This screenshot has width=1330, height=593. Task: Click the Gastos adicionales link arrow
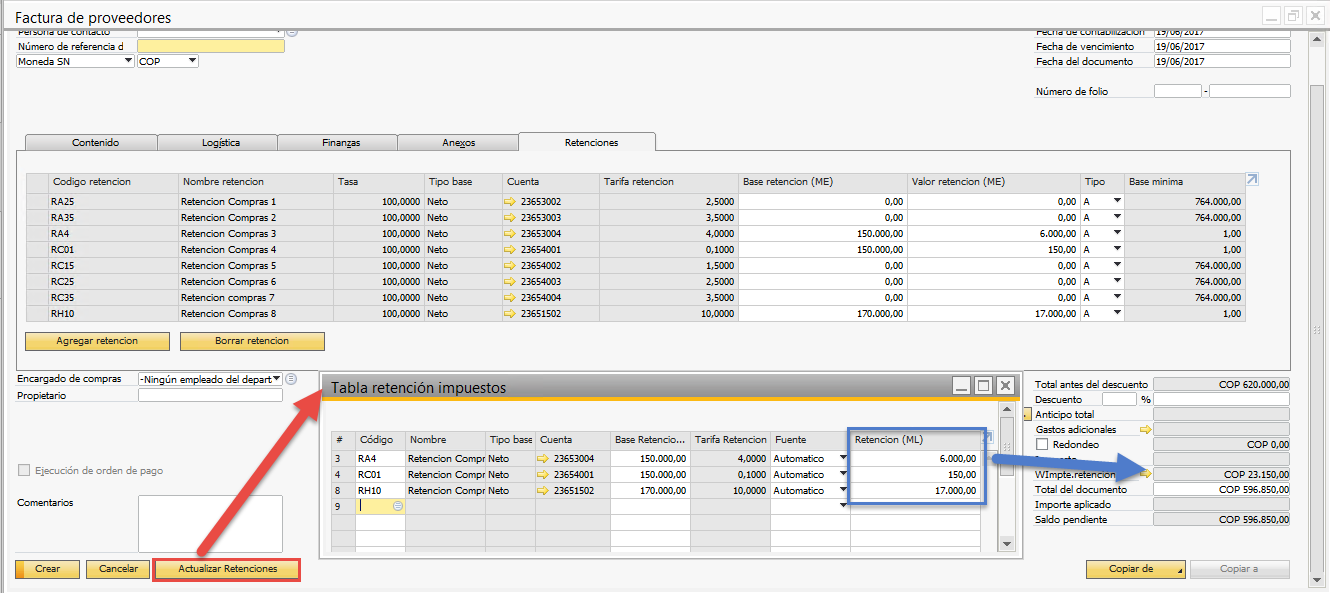click(1146, 429)
